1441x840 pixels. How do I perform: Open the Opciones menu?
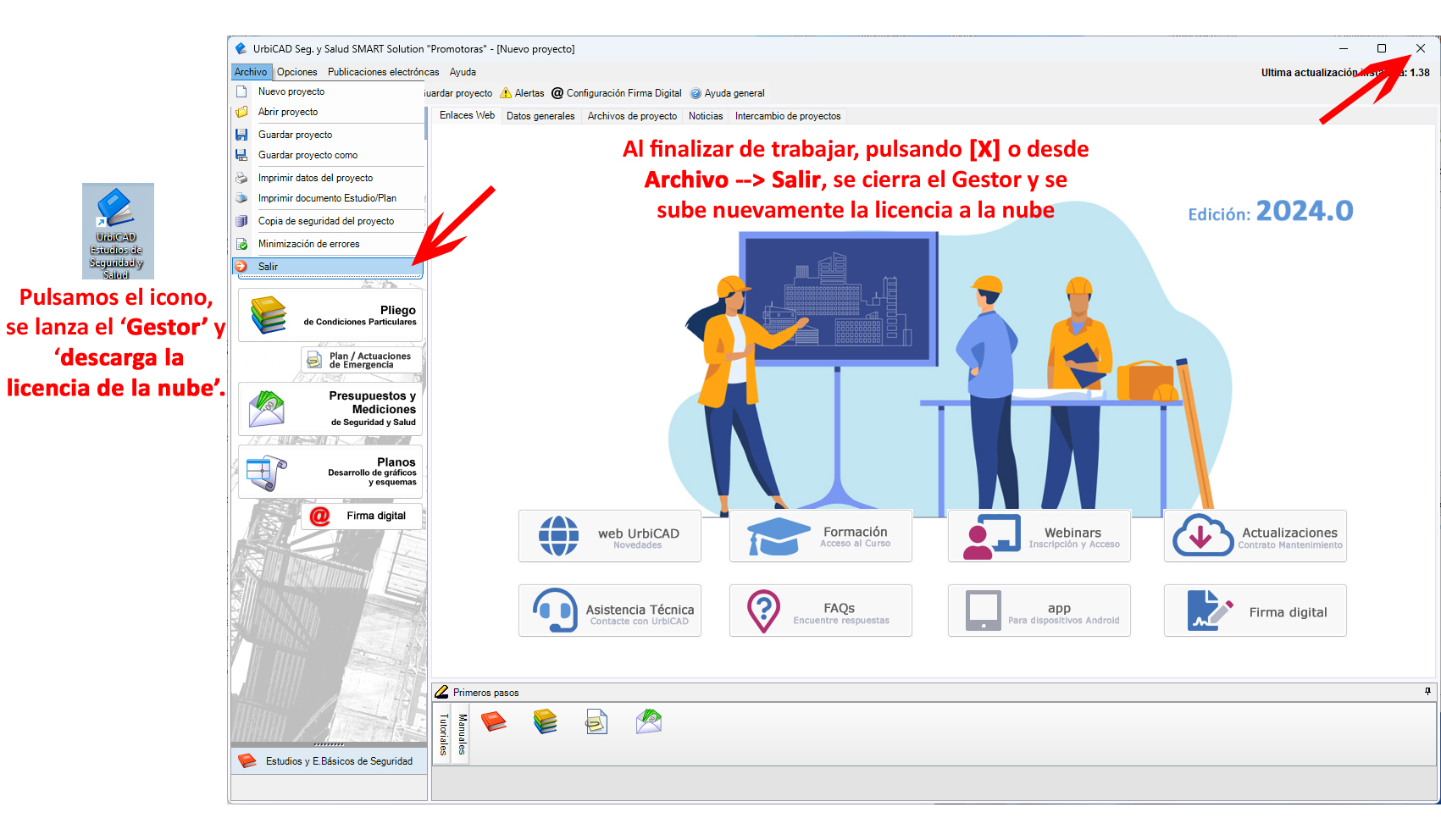(x=297, y=72)
